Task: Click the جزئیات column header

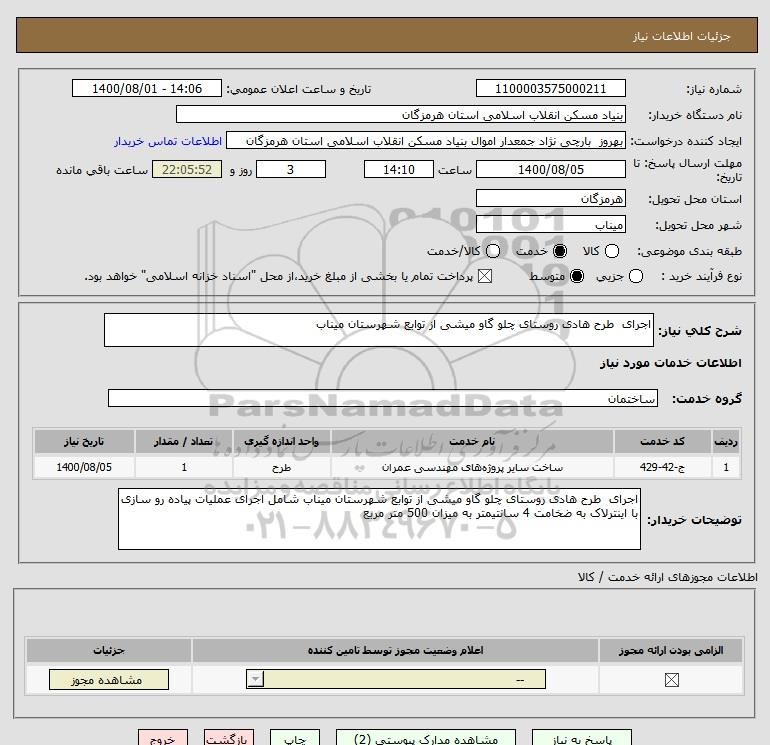Action: coord(109,650)
